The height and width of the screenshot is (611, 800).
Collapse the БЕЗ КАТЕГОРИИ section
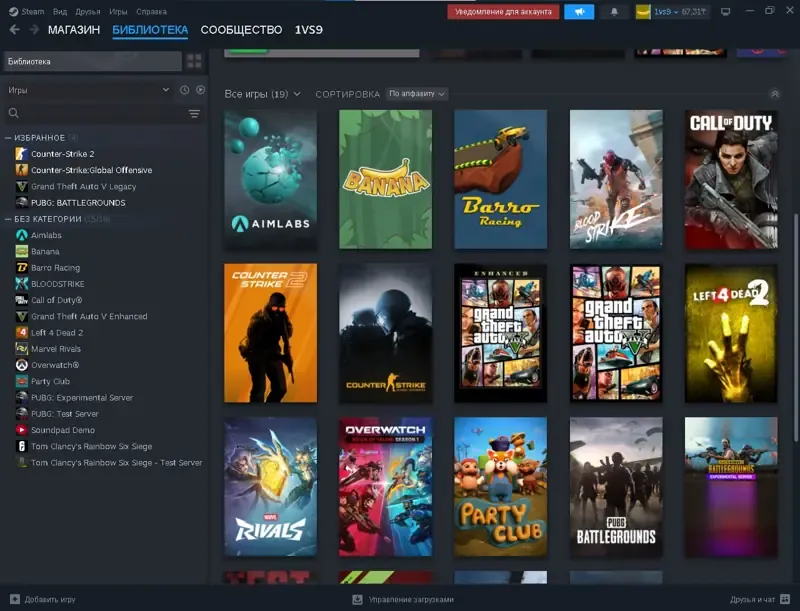click(x=8, y=219)
